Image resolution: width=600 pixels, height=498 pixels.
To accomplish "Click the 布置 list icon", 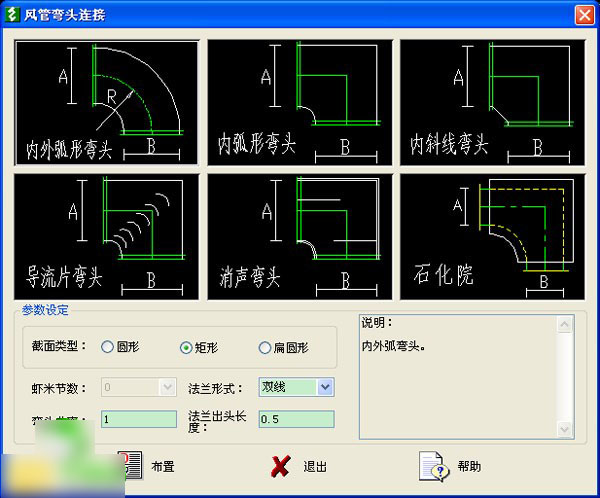I will coord(132,465).
